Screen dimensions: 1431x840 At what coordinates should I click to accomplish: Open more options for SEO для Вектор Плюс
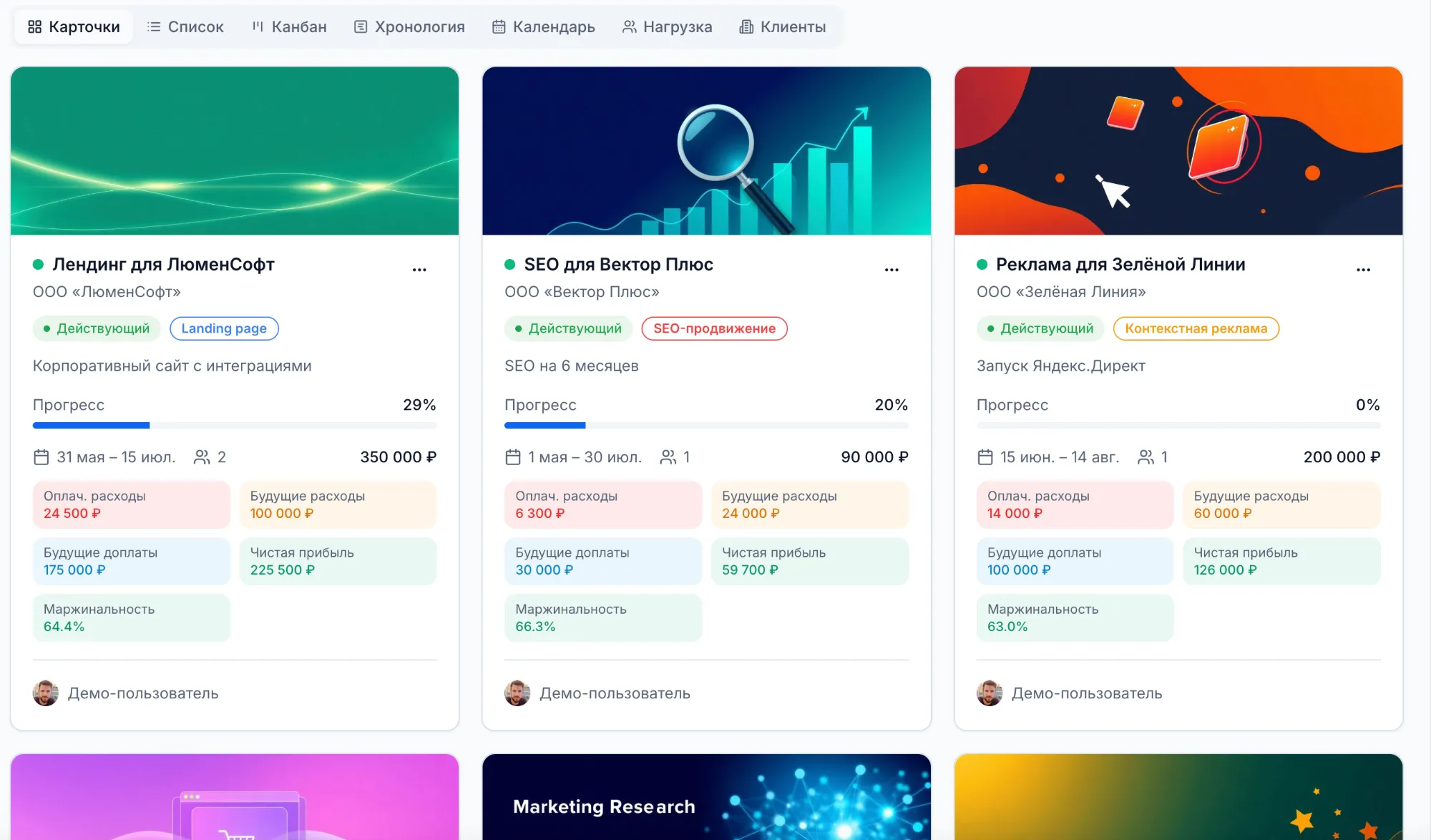click(x=892, y=270)
